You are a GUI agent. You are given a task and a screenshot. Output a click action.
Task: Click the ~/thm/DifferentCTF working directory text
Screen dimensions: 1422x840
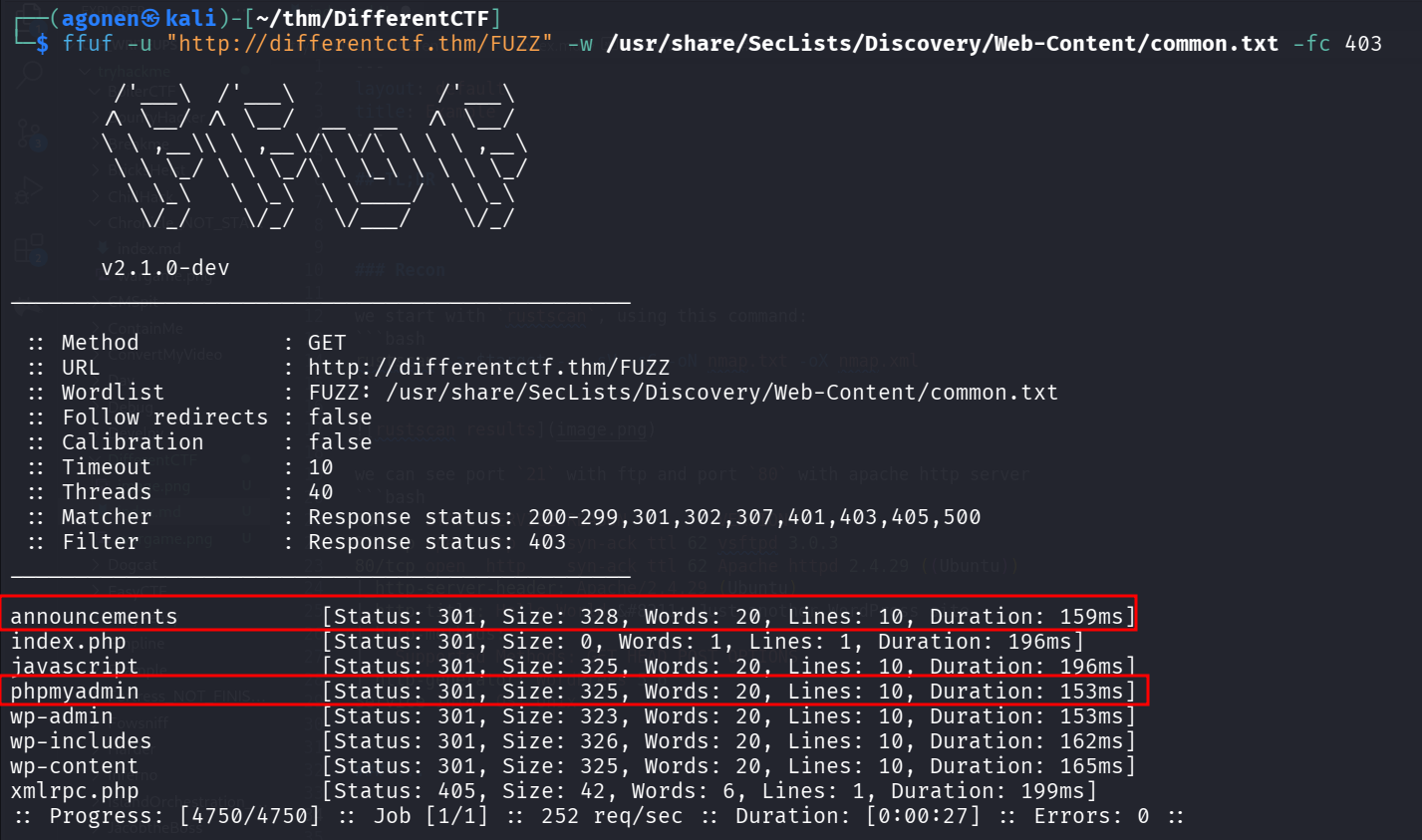click(x=378, y=19)
